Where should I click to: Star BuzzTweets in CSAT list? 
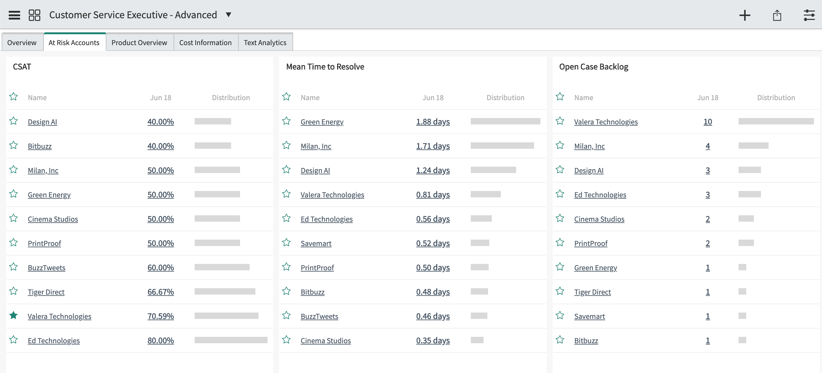[x=14, y=267]
